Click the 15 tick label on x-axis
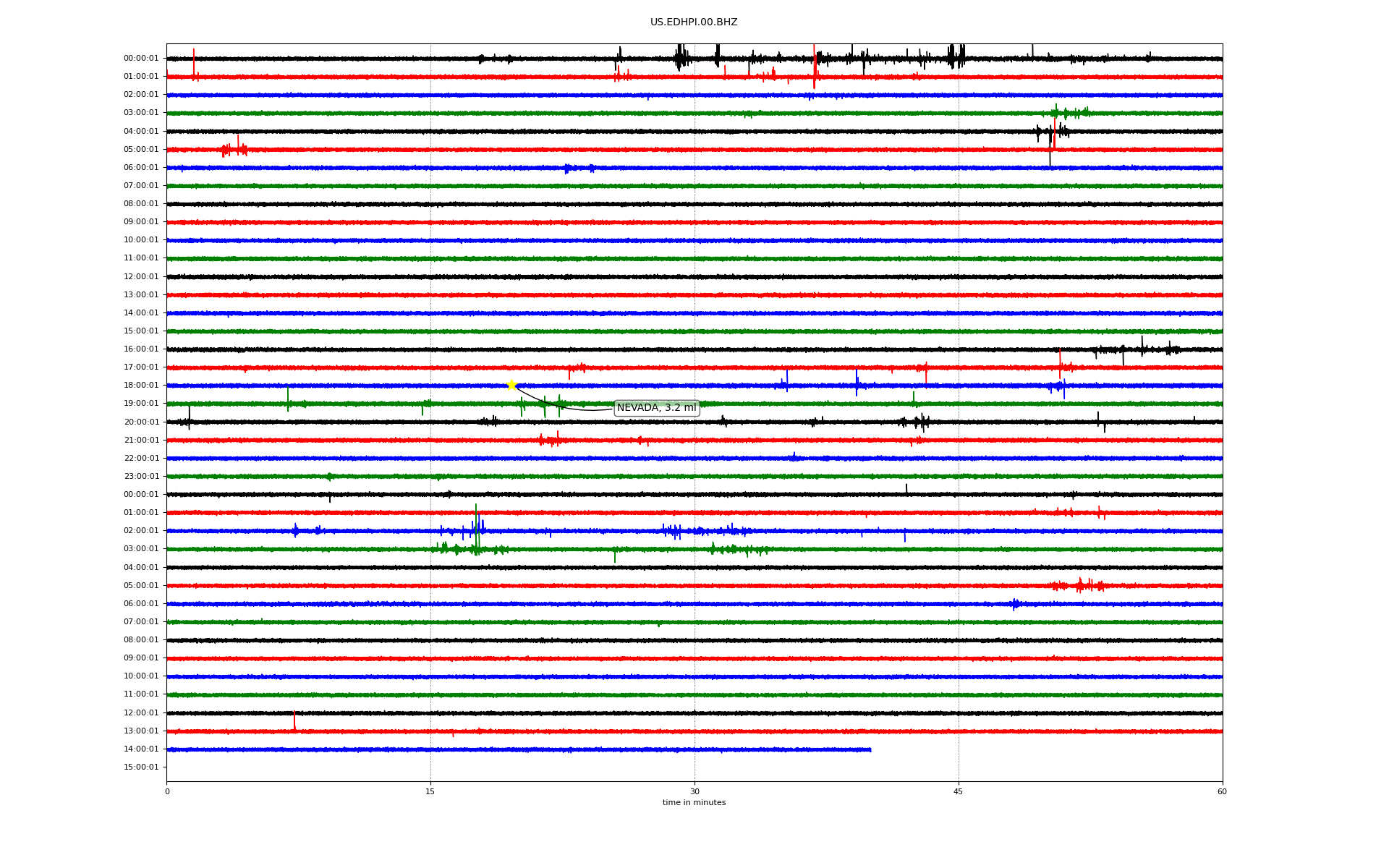This screenshot has height=868, width=1389. tap(430, 791)
